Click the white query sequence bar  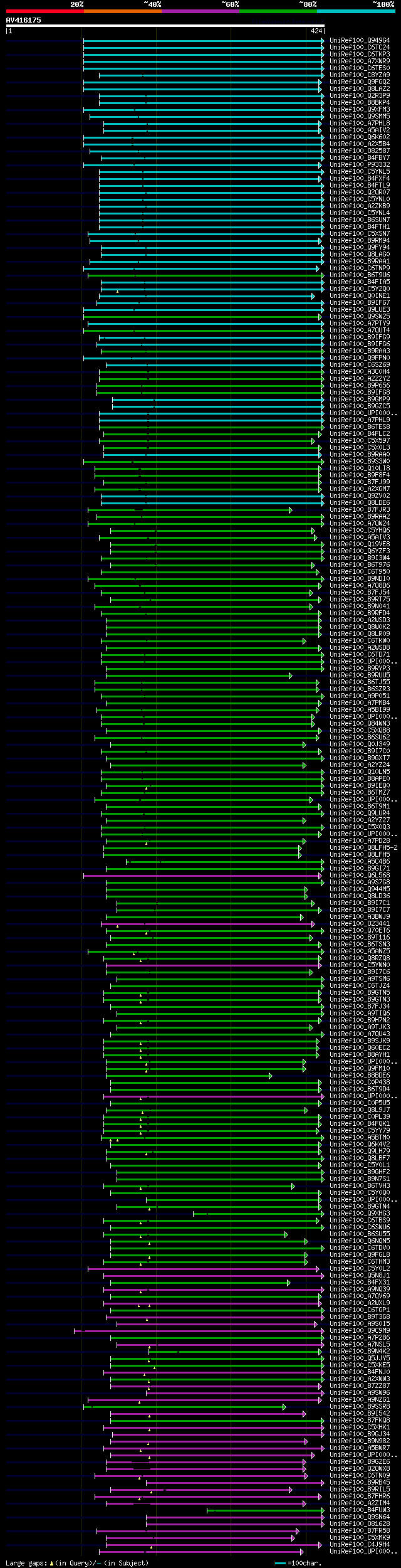coord(165,26)
